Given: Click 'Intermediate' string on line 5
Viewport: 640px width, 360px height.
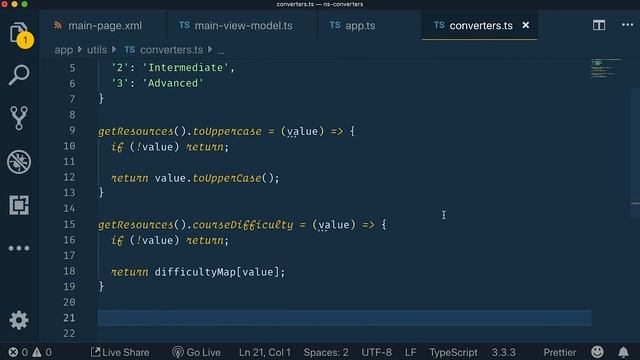Looking at the screenshot, I should pyautogui.click(x=185, y=68).
